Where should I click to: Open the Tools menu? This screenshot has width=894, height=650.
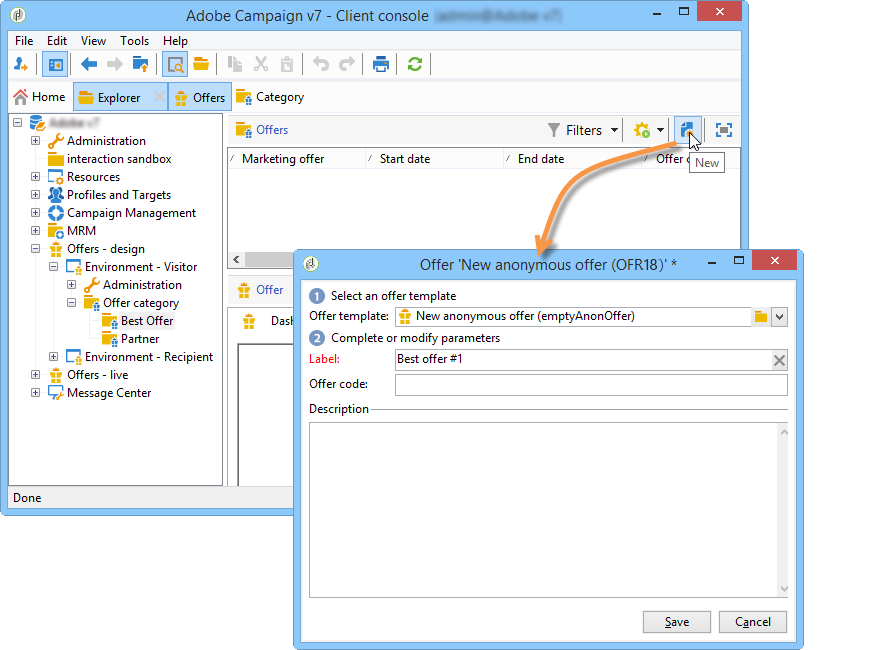[134, 40]
